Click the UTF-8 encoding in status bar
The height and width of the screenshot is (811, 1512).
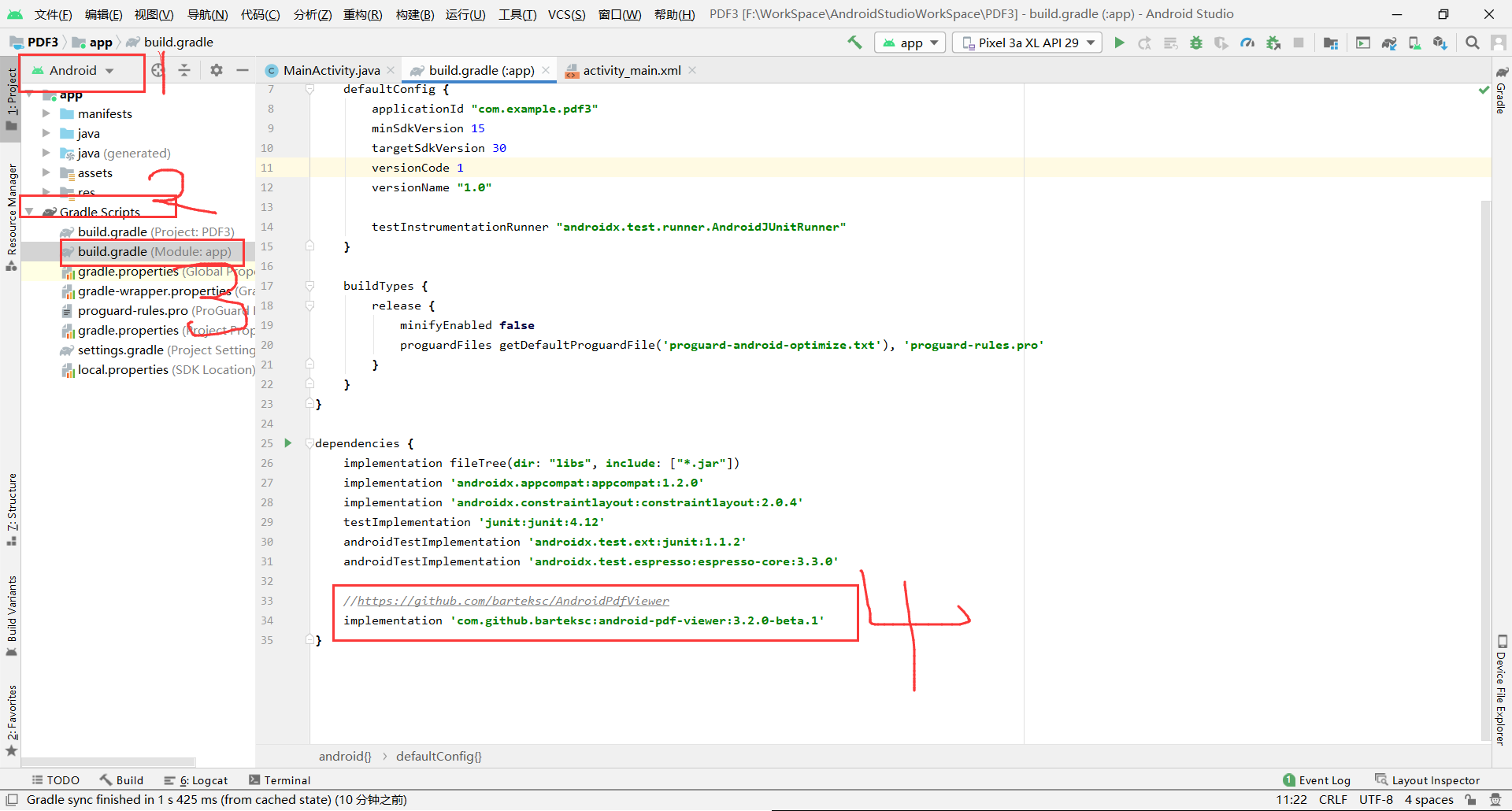[1376, 800]
